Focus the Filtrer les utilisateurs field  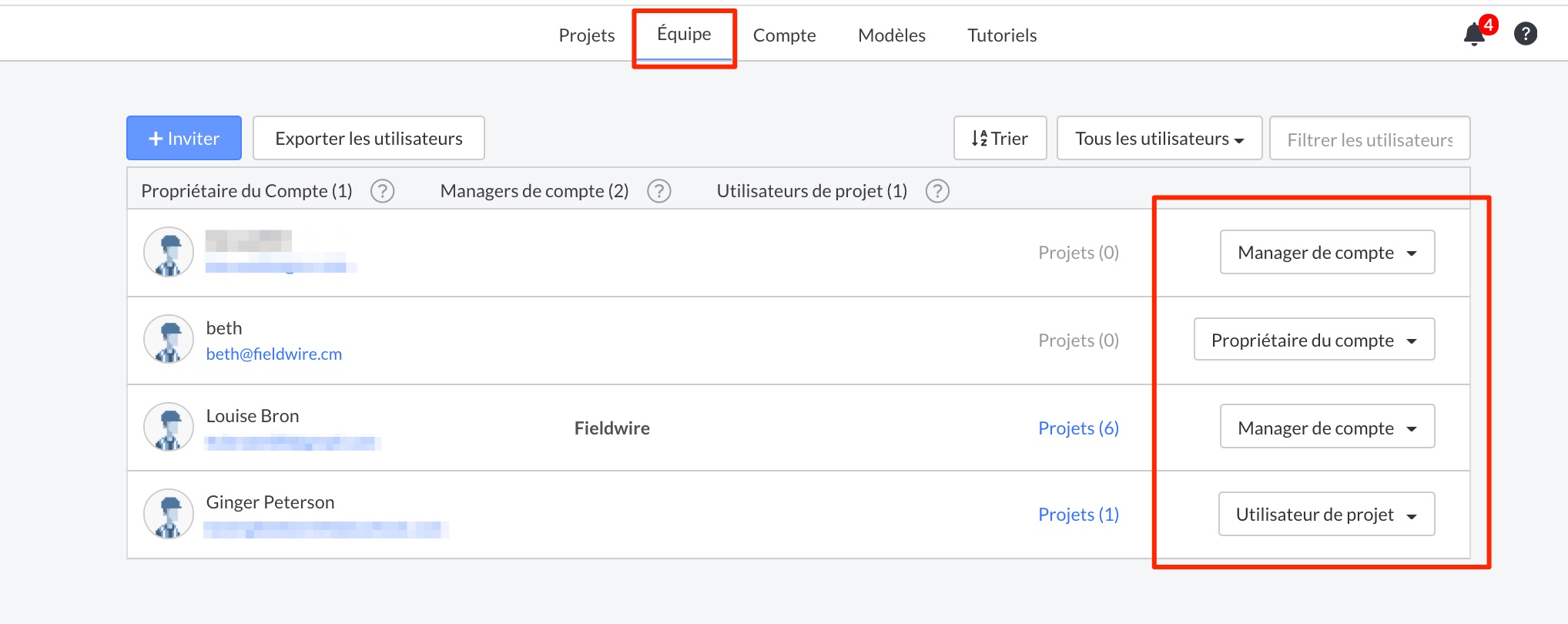click(1369, 139)
